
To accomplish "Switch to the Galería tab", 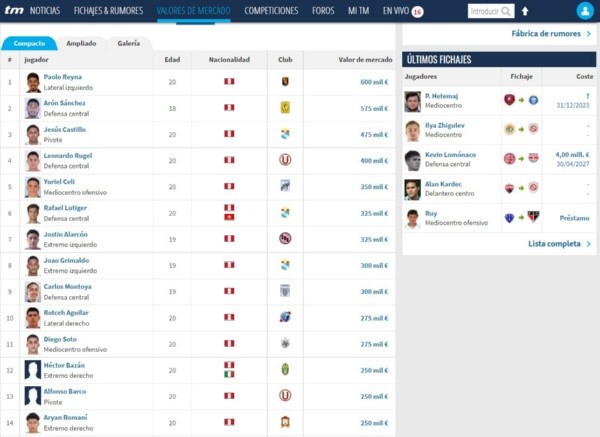I will click(129, 44).
